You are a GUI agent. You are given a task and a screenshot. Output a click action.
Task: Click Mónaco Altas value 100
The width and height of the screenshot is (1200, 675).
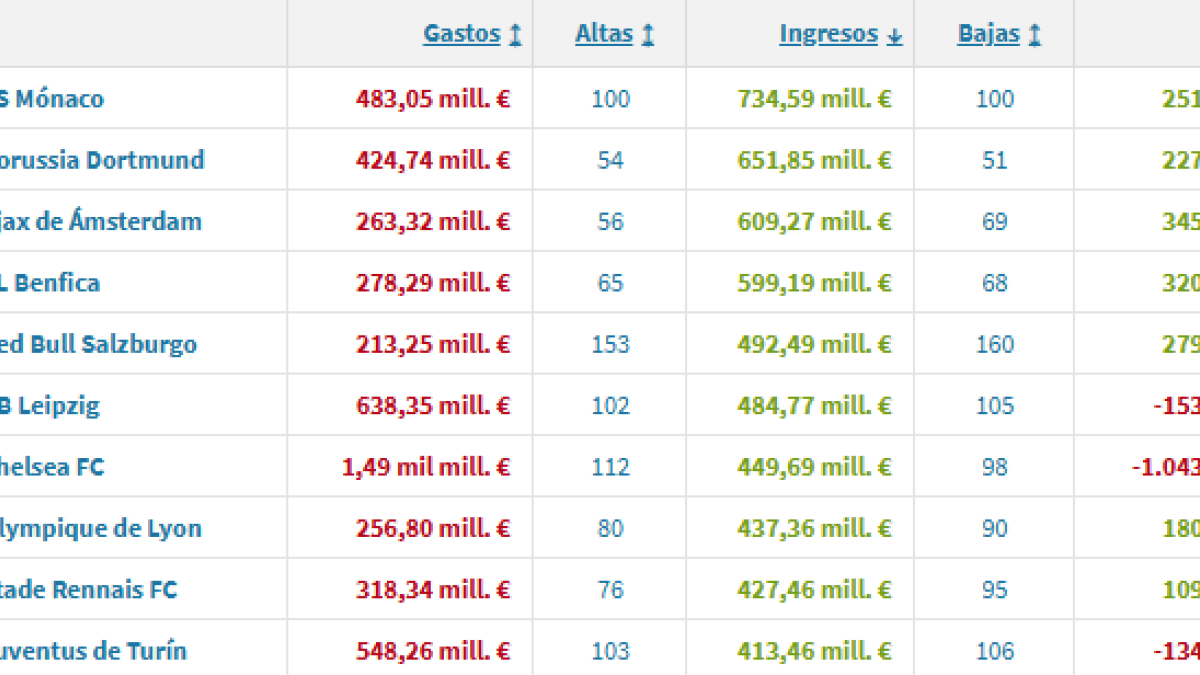click(610, 99)
